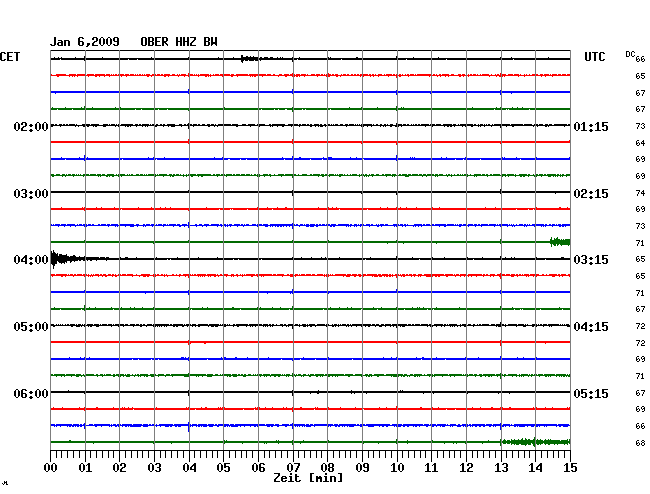
Task: Click the 03 minute axis label
Action: point(154,467)
